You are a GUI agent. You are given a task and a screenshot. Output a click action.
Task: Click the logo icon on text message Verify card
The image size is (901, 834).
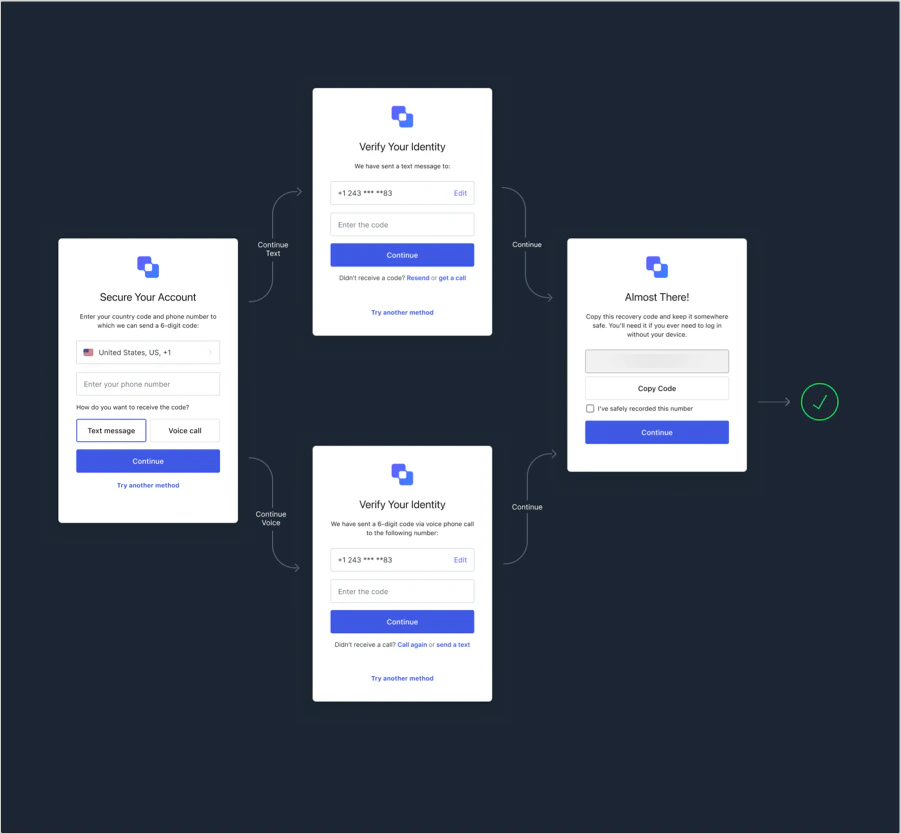click(x=402, y=117)
